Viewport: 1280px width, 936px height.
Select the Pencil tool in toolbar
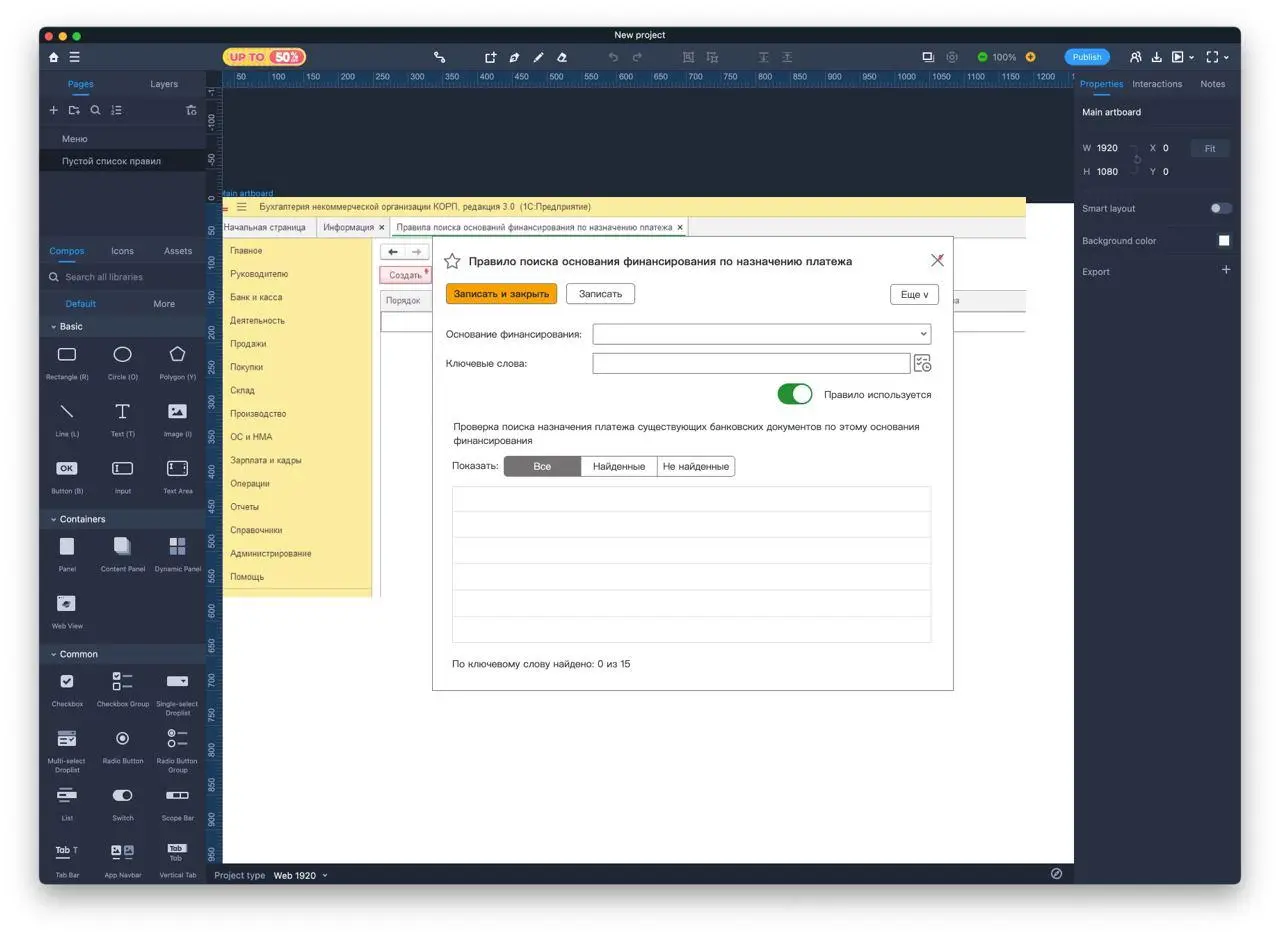pyautogui.click(x=538, y=57)
